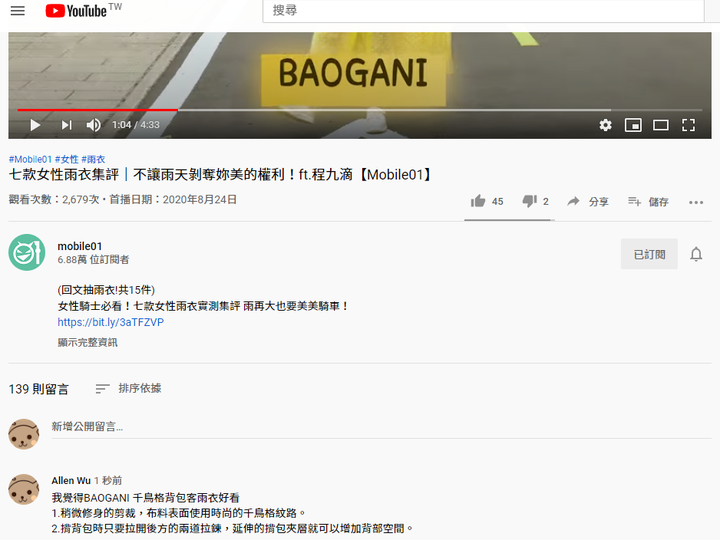Open comment sort 排序依據 dropdown
Screen dimensions: 720x540
[x=128, y=388]
